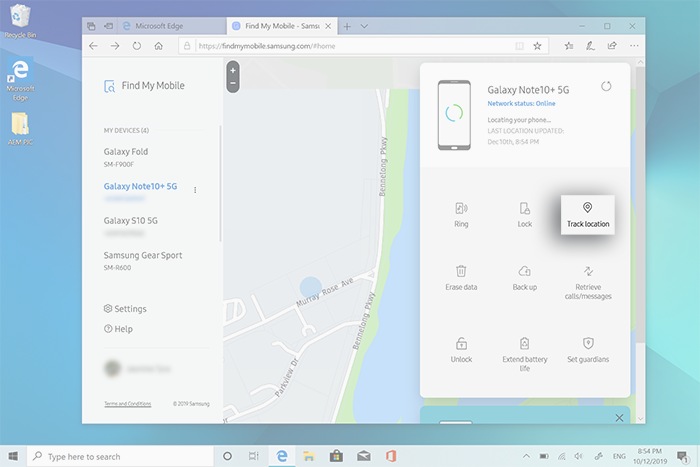Go forward in Edge browser

[x=115, y=46]
